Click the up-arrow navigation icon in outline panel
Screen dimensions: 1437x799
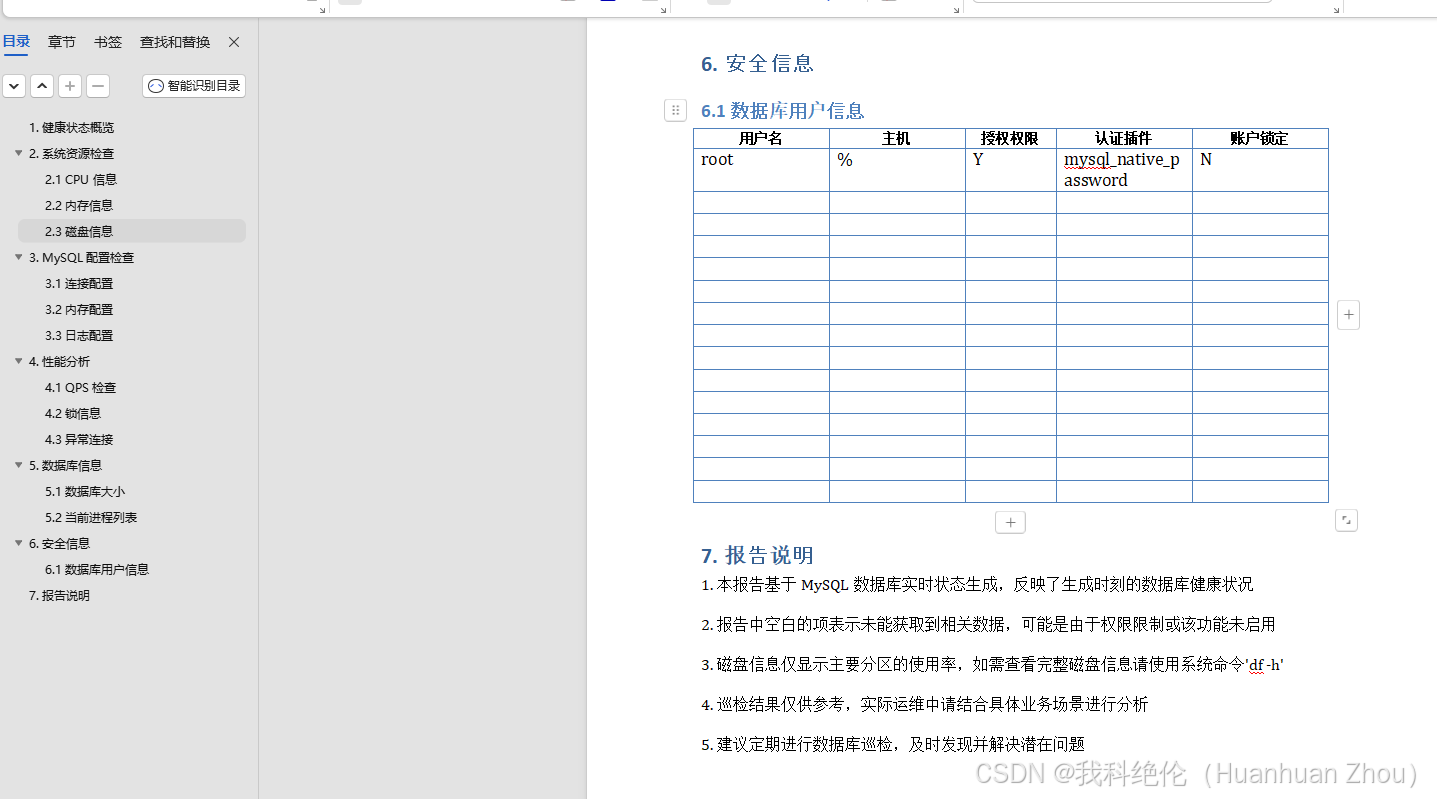(41, 86)
